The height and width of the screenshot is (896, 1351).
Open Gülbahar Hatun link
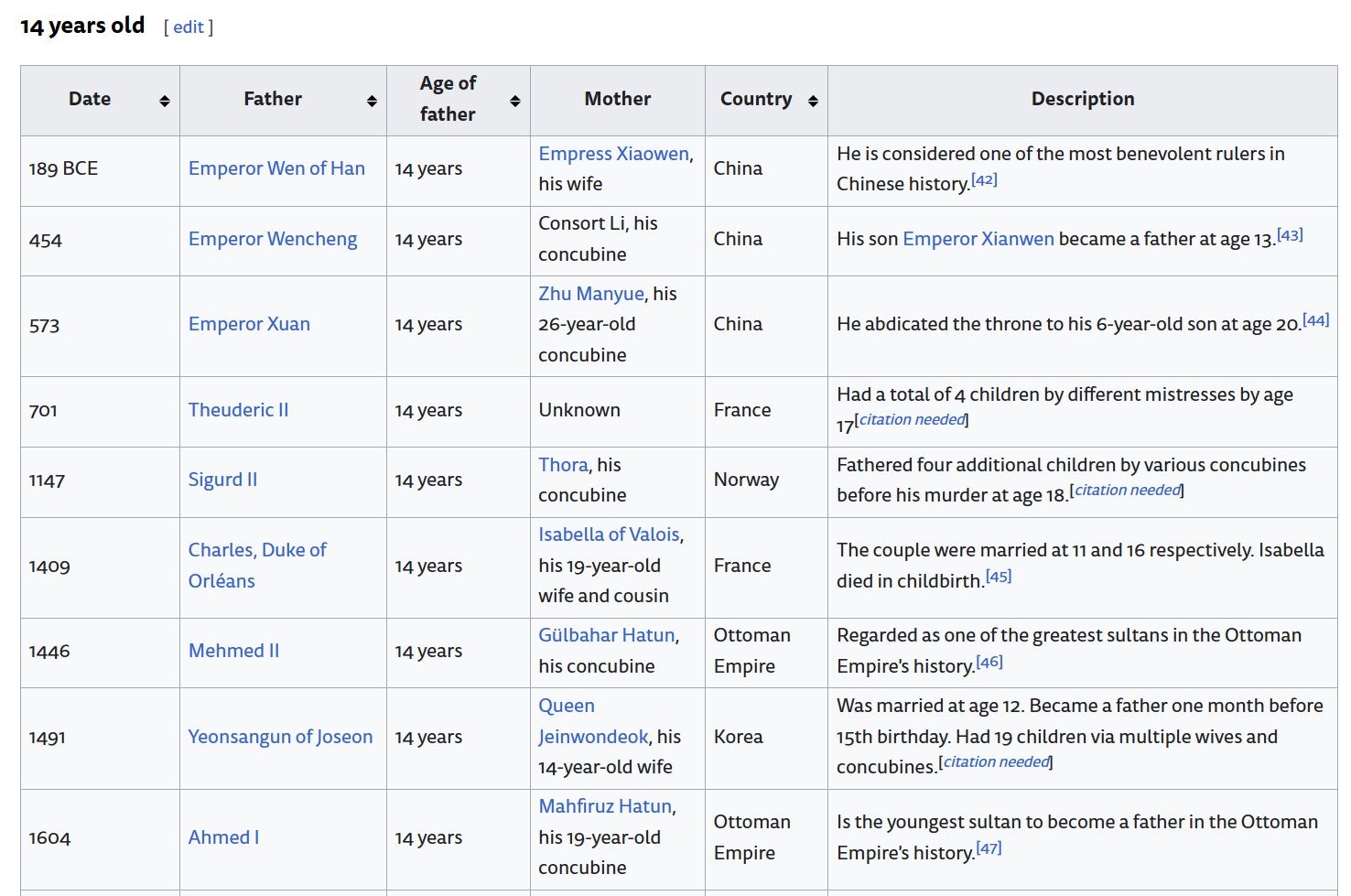[607, 635]
